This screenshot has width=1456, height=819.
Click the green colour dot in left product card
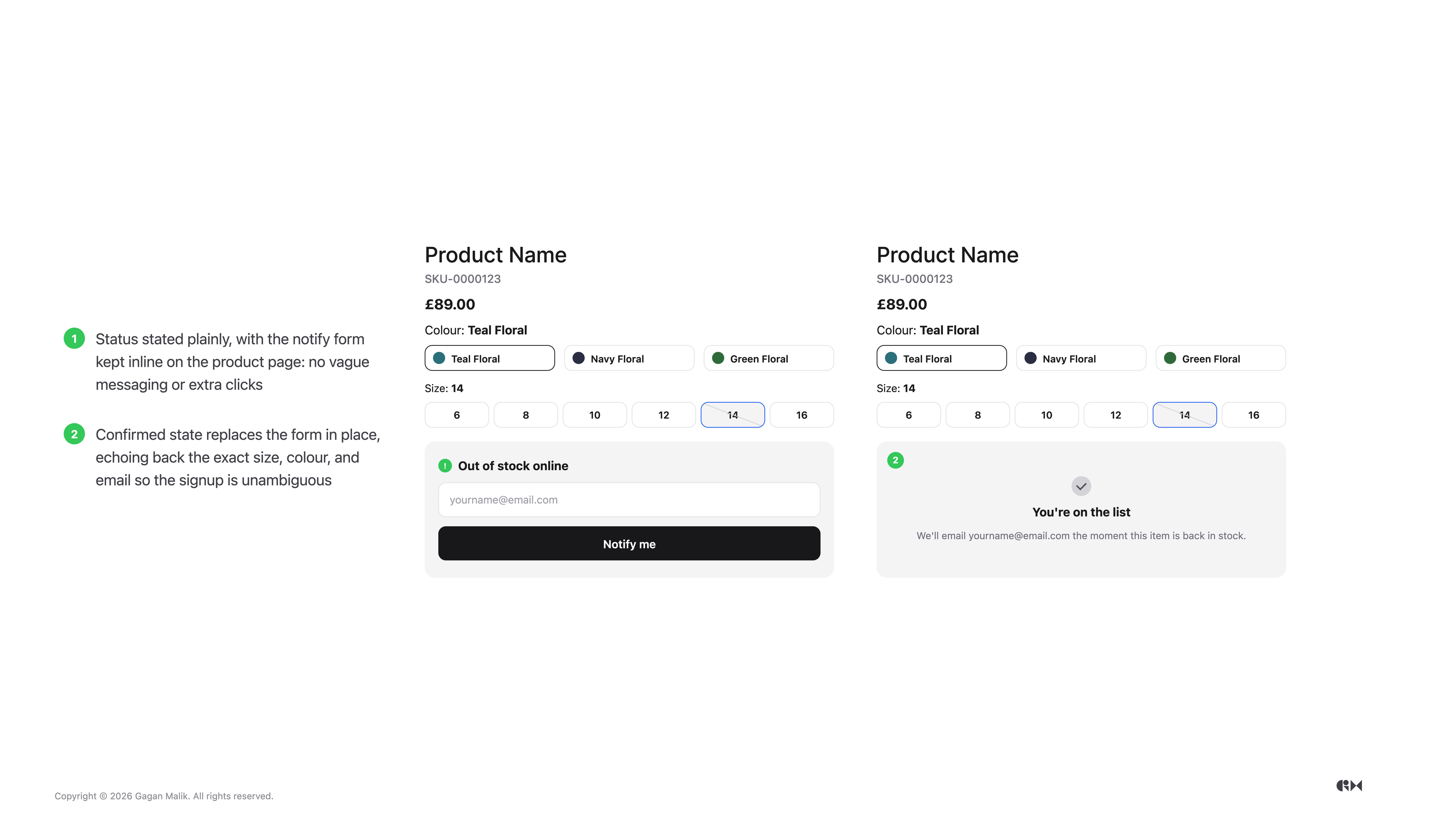click(x=718, y=358)
